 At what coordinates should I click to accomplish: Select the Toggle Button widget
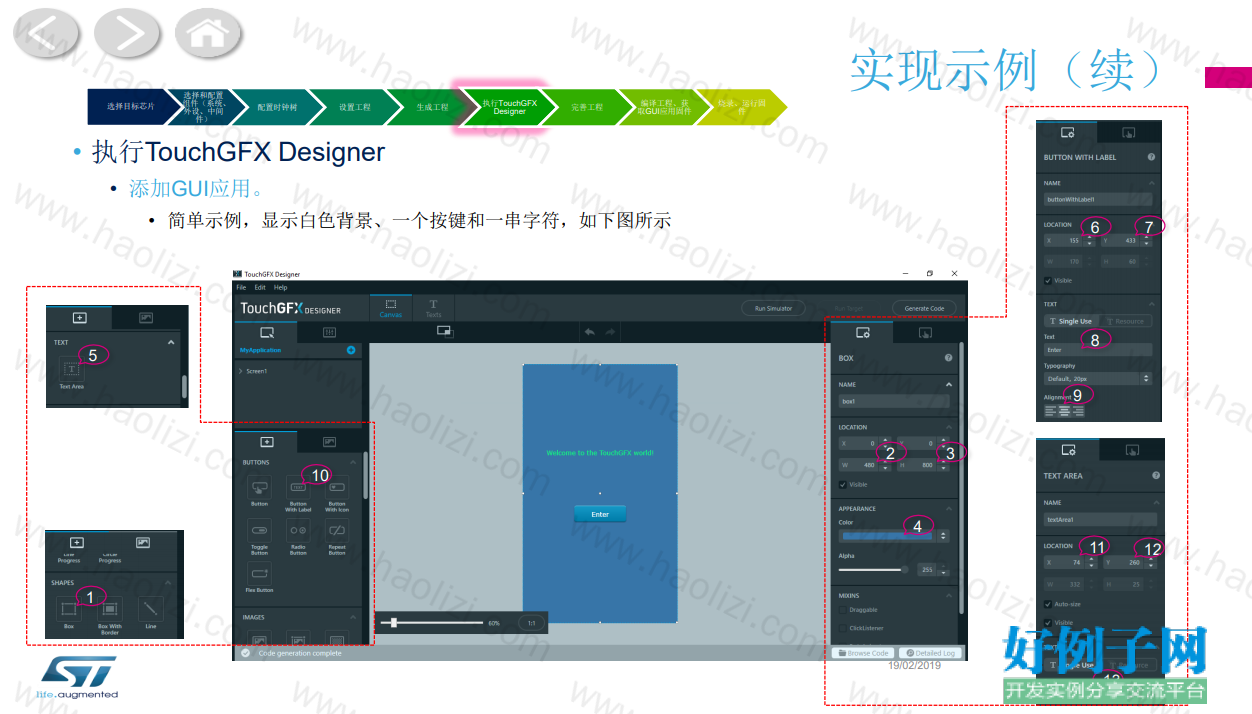260,530
